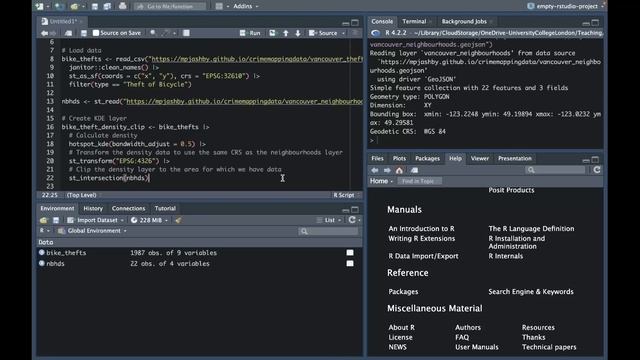
Task: Save all open documents icon
Action: point(107,6)
